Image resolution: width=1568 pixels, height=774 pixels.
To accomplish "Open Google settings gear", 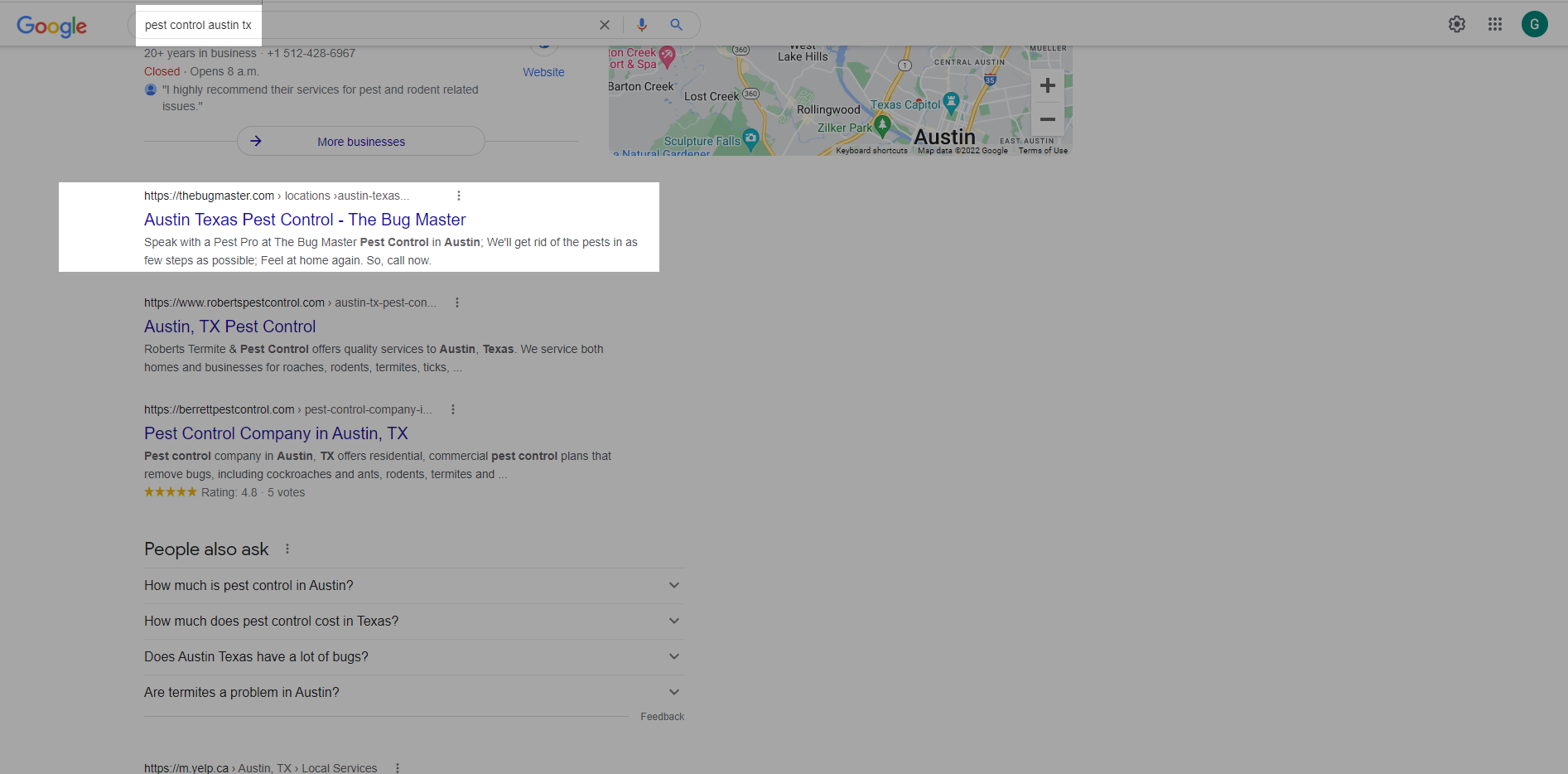I will [1457, 24].
